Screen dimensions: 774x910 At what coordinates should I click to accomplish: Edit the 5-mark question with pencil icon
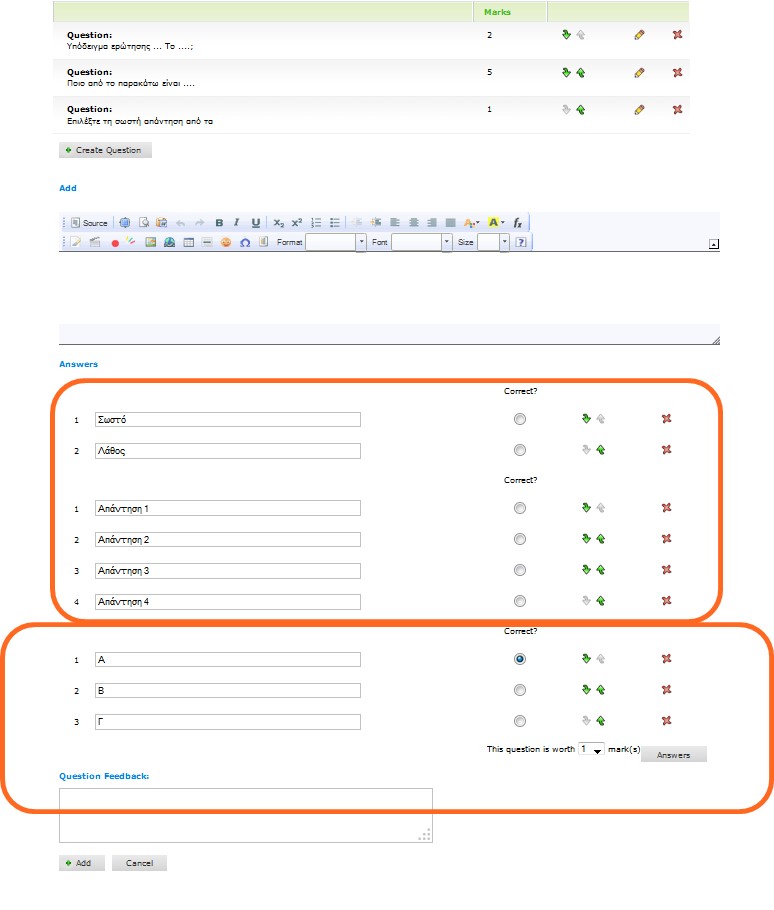click(x=639, y=72)
